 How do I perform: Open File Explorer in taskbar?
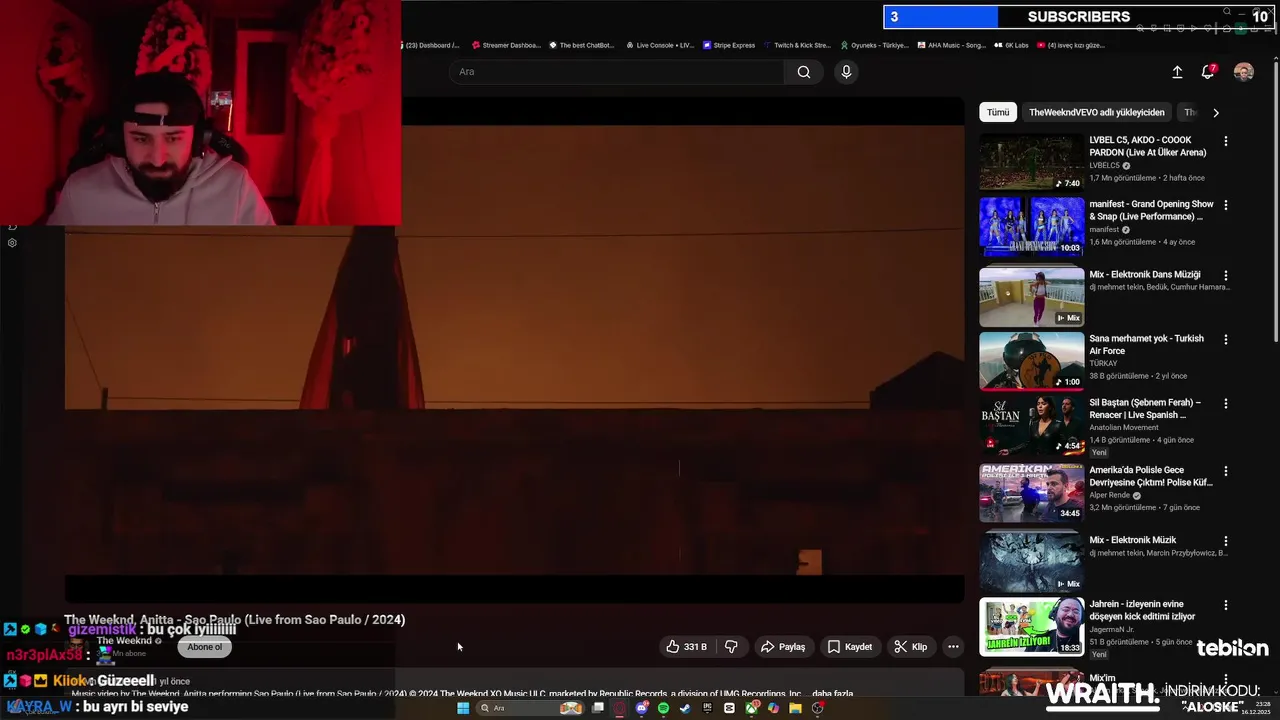click(x=795, y=708)
